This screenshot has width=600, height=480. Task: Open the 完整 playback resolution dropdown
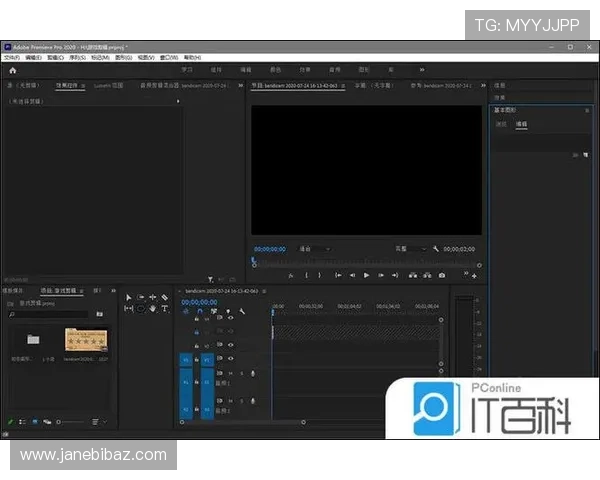click(410, 249)
